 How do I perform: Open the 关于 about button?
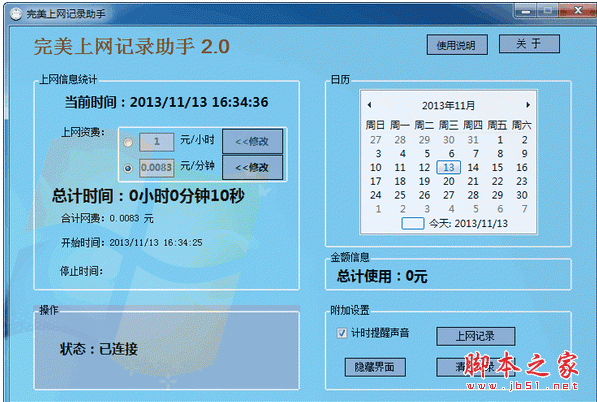(529, 44)
